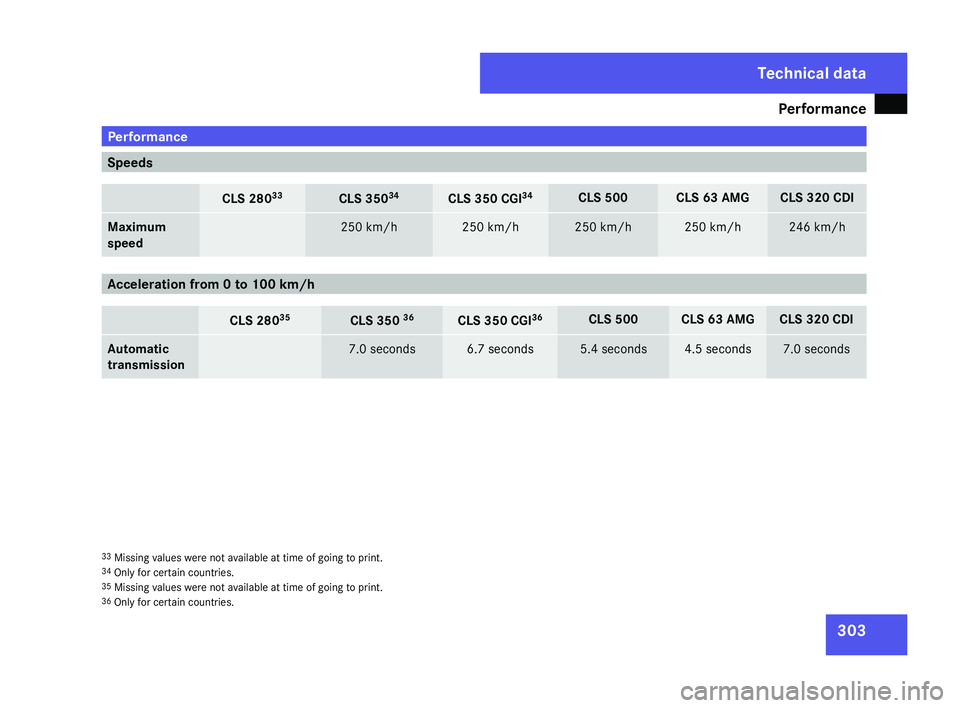Image resolution: width=960 pixels, height=708 pixels.
Task: Click the page number 303 box
Action: pos(866,634)
